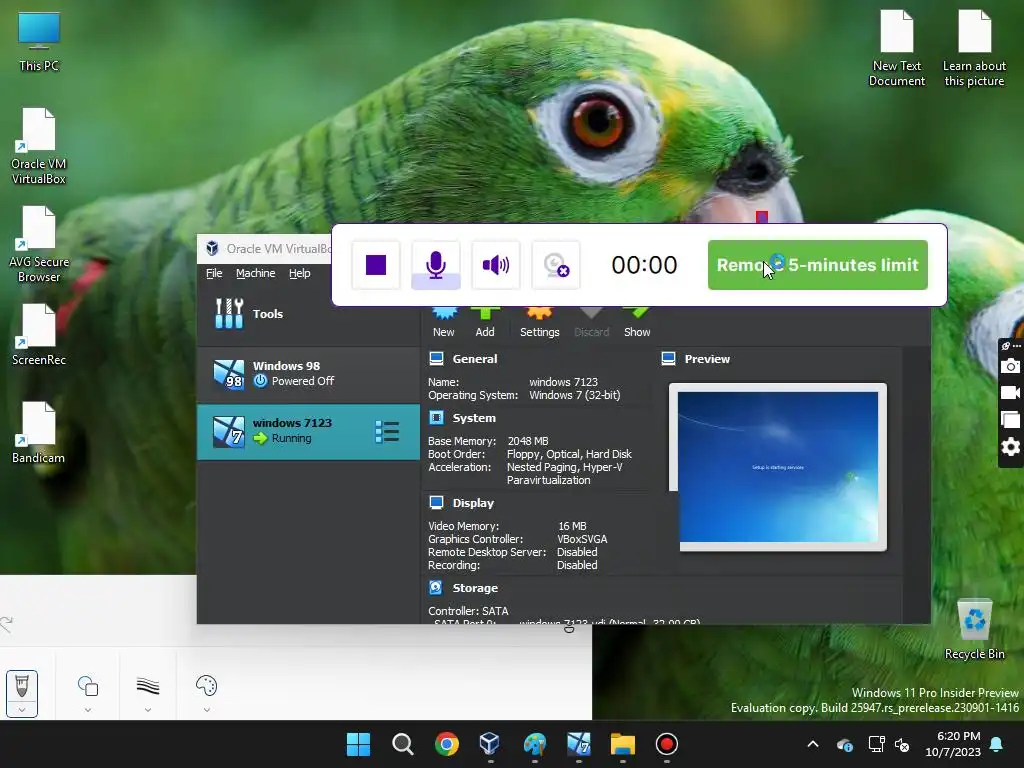Click the System section chip icon
Image resolution: width=1024 pixels, height=768 pixels.
pos(436,417)
